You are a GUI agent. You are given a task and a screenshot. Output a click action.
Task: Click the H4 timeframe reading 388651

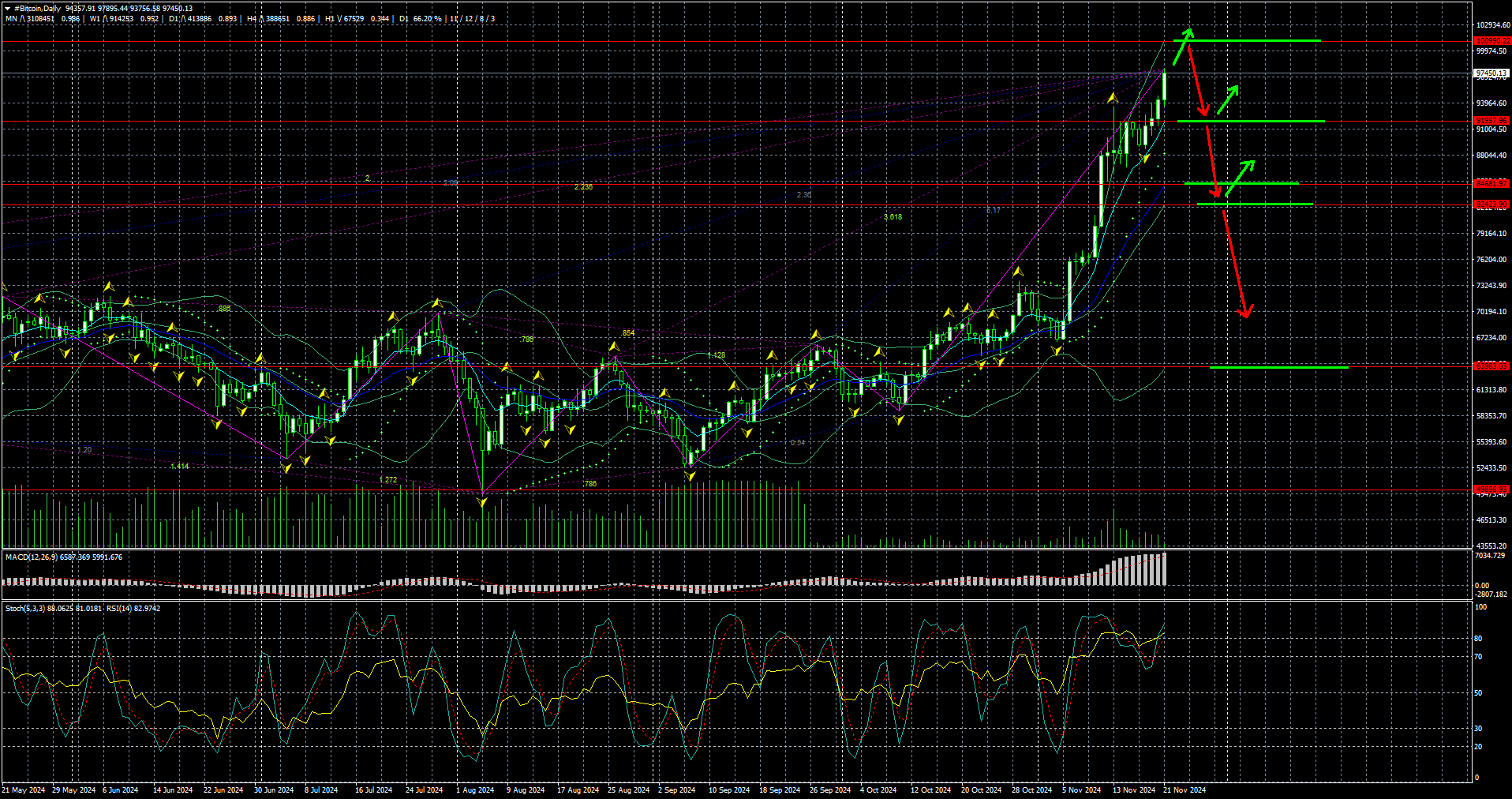tap(277, 18)
